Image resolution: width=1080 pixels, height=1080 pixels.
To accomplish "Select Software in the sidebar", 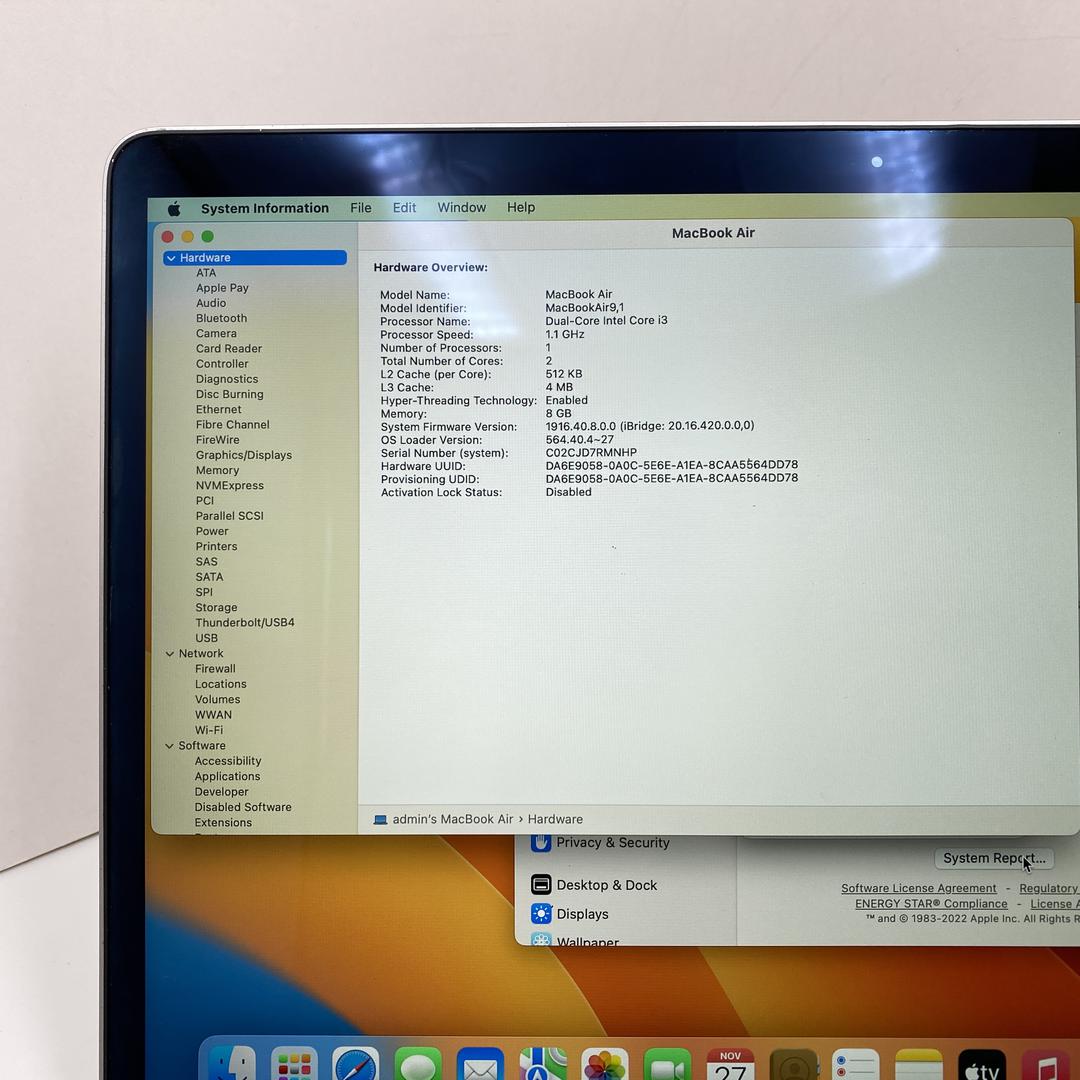I will click(x=202, y=746).
